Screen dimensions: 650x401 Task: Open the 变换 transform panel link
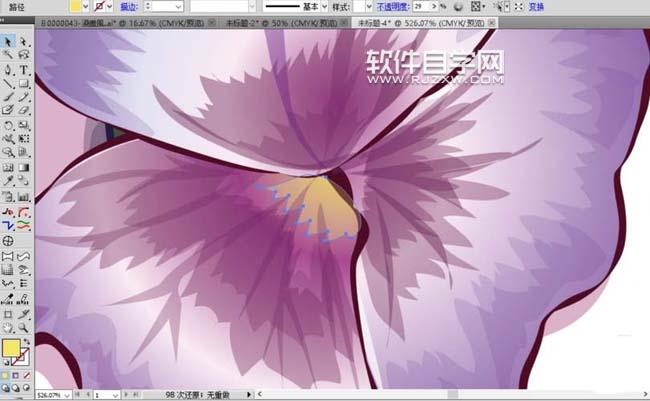tap(536, 7)
